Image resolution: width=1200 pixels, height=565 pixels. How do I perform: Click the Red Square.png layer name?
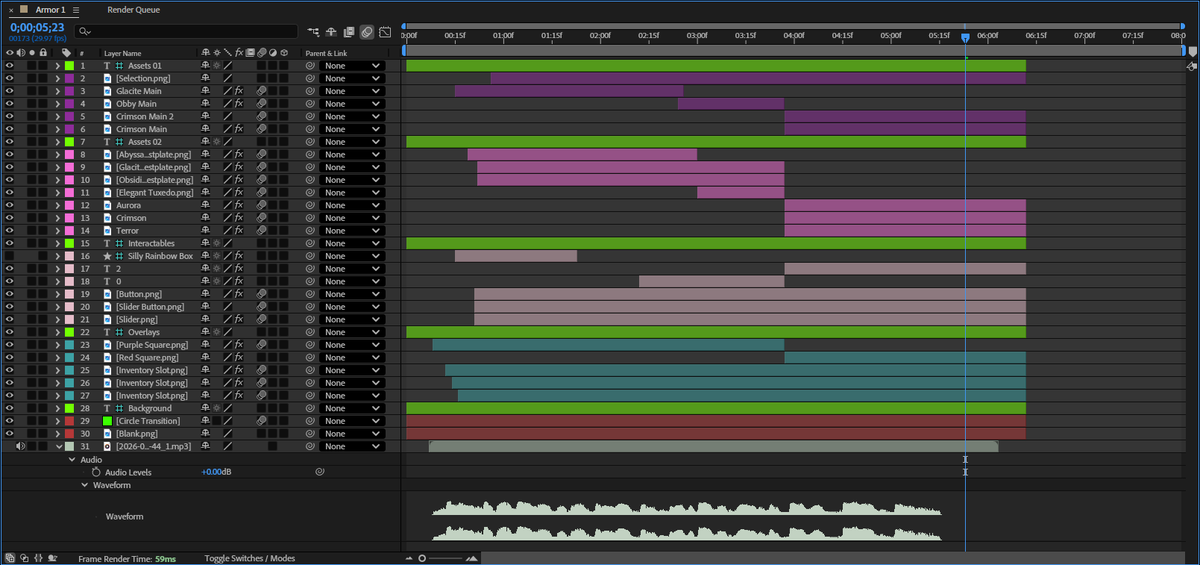(147, 357)
